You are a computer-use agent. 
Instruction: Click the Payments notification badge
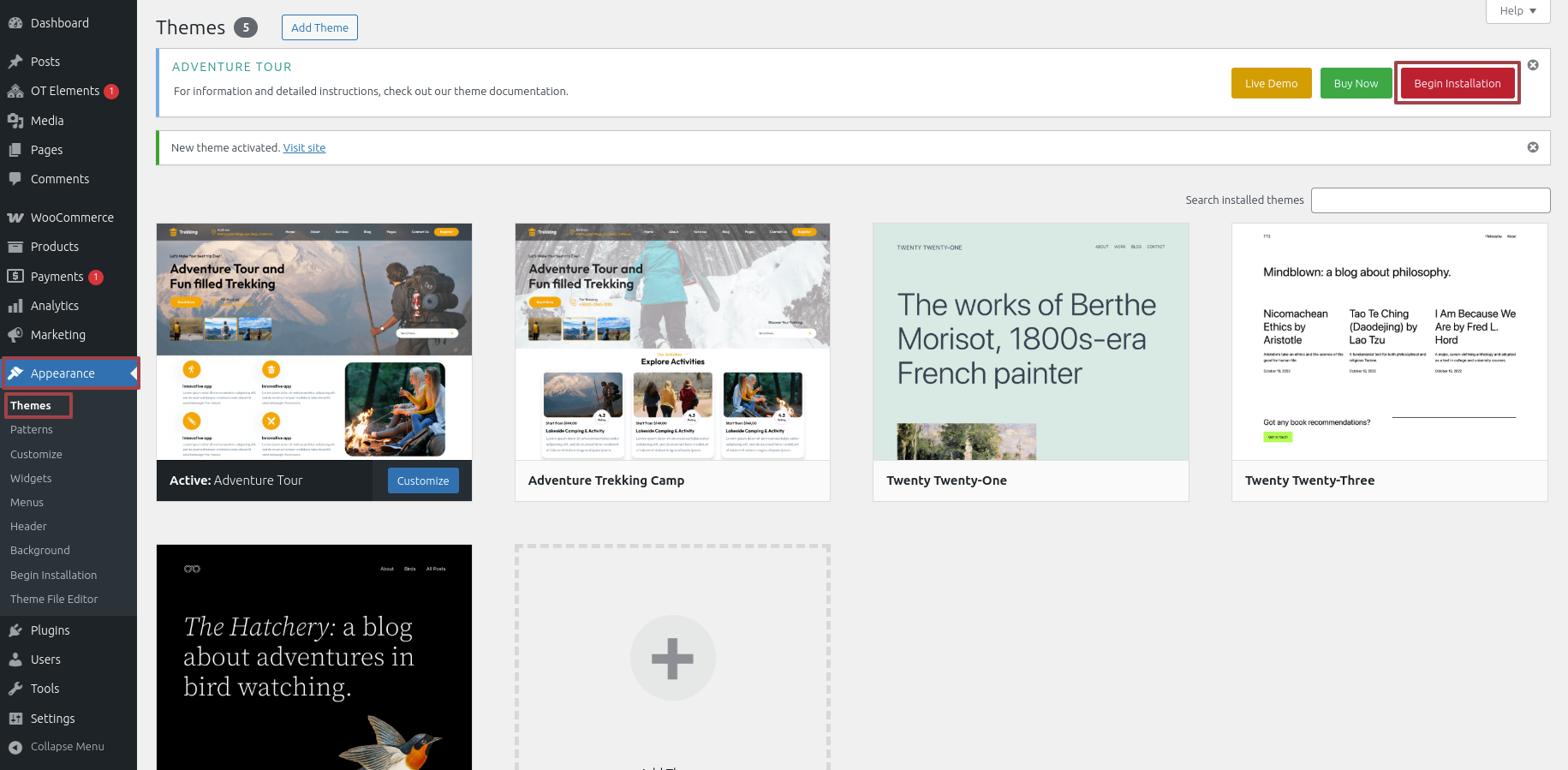point(96,278)
